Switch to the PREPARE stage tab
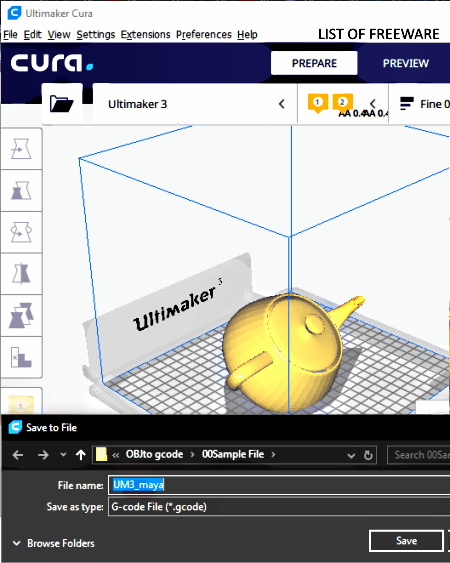 (314, 63)
